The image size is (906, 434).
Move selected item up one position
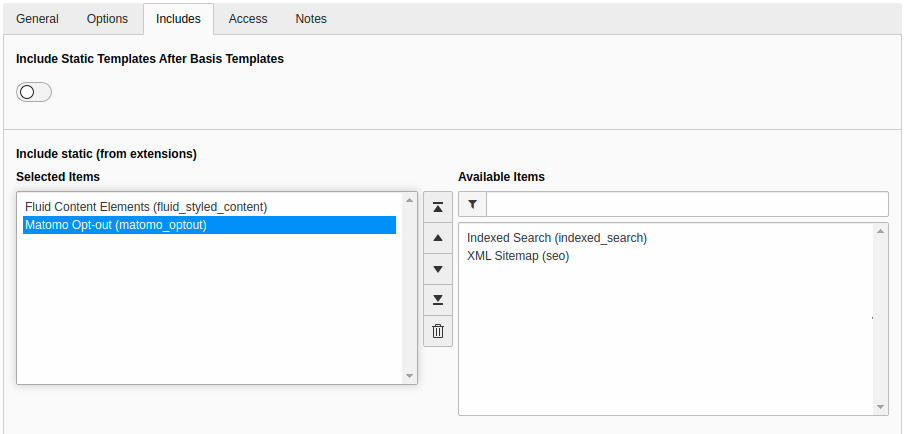click(x=438, y=238)
